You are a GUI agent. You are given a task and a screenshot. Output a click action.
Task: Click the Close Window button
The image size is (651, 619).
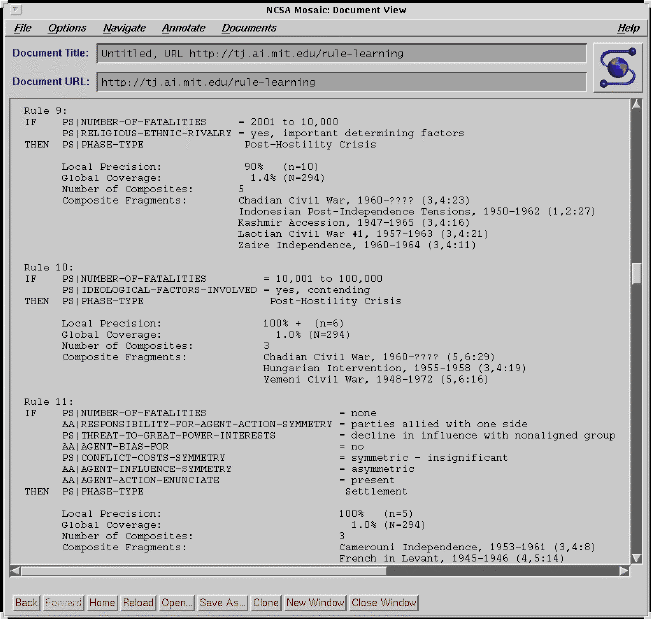[384, 603]
